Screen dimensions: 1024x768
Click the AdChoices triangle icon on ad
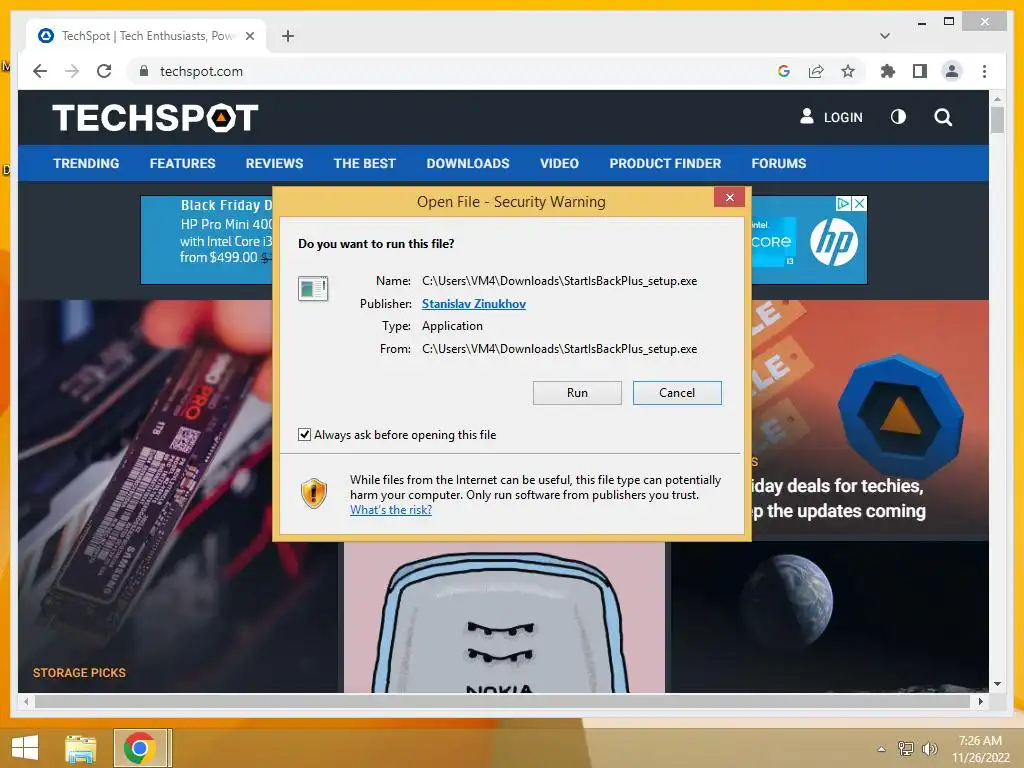click(844, 204)
